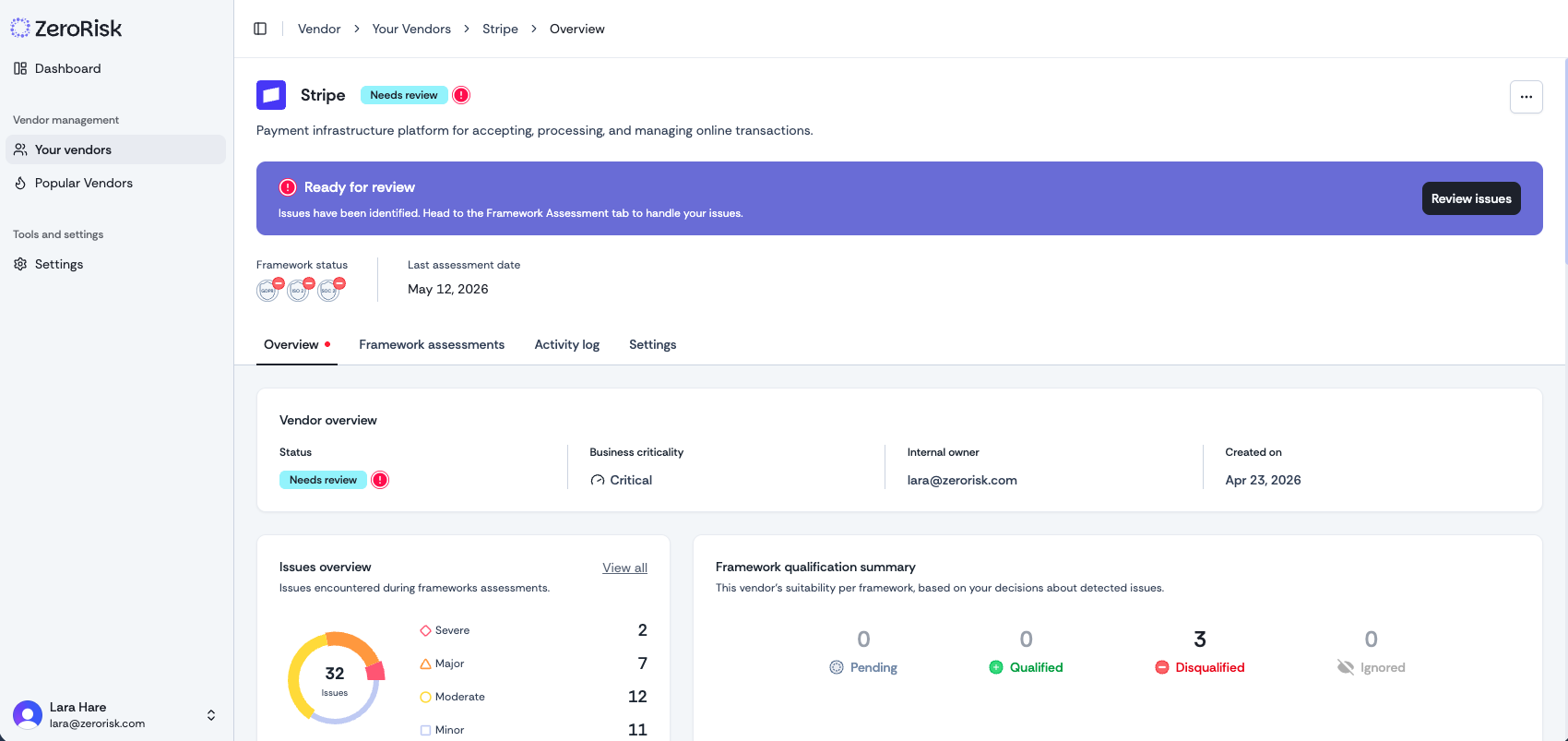Click the Pending status icon
Image resolution: width=1568 pixels, height=741 pixels.
(837, 667)
